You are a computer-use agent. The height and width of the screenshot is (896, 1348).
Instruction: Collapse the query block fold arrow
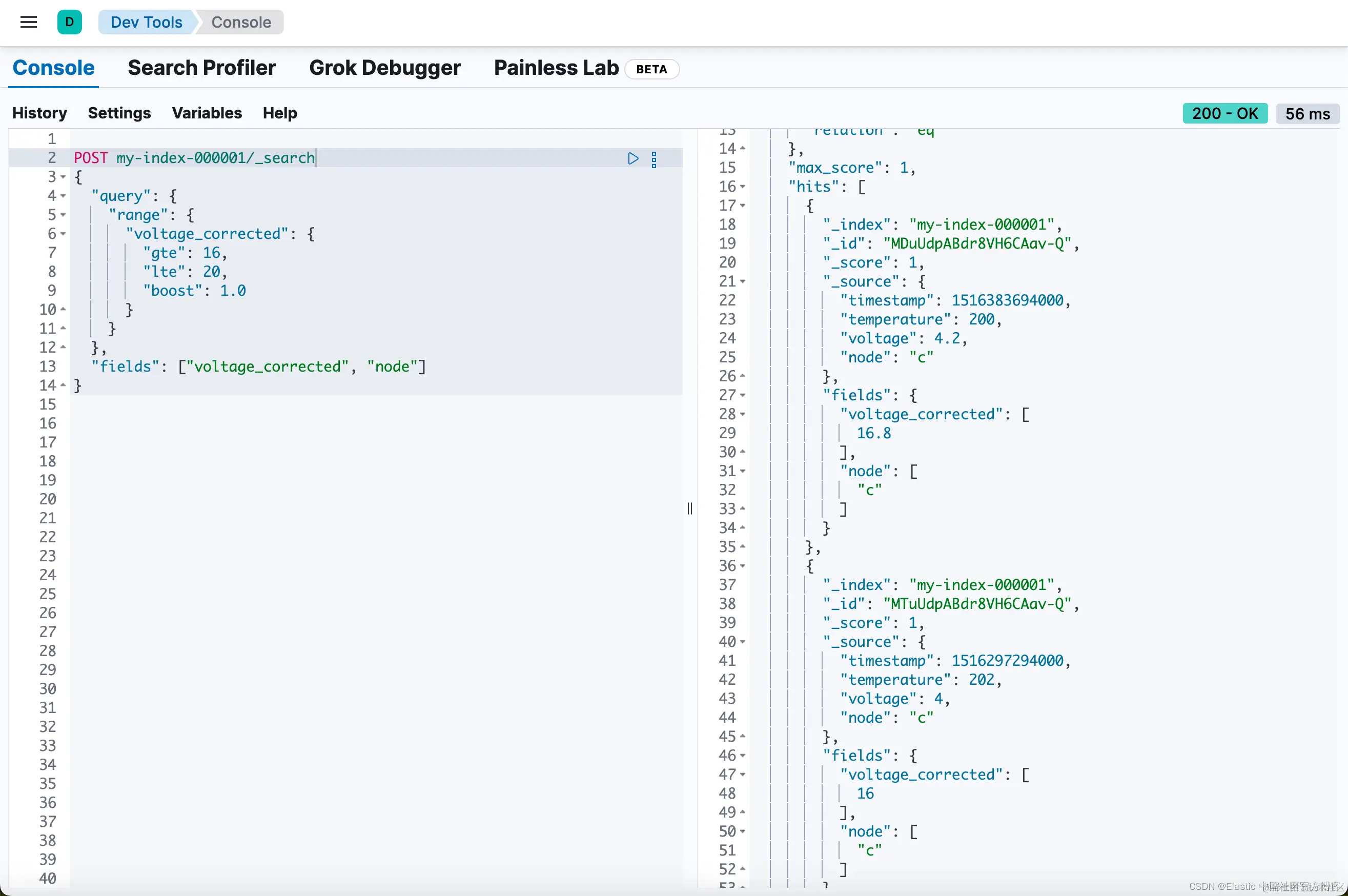pos(64,196)
